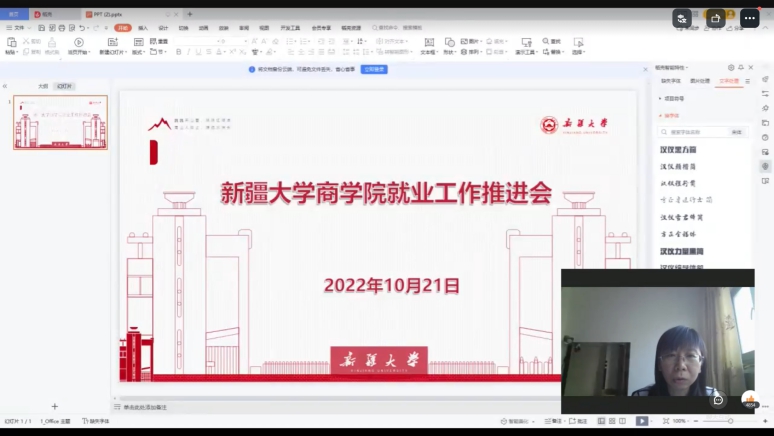
Task: Open a new document tab with plus button
Action: coord(190,14)
